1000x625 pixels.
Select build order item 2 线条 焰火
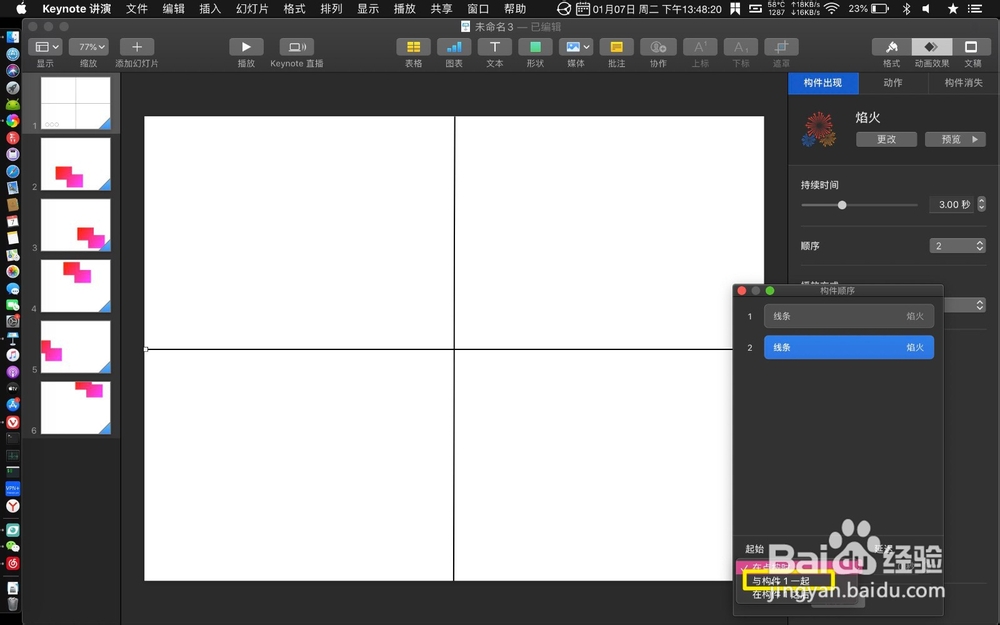click(x=848, y=347)
